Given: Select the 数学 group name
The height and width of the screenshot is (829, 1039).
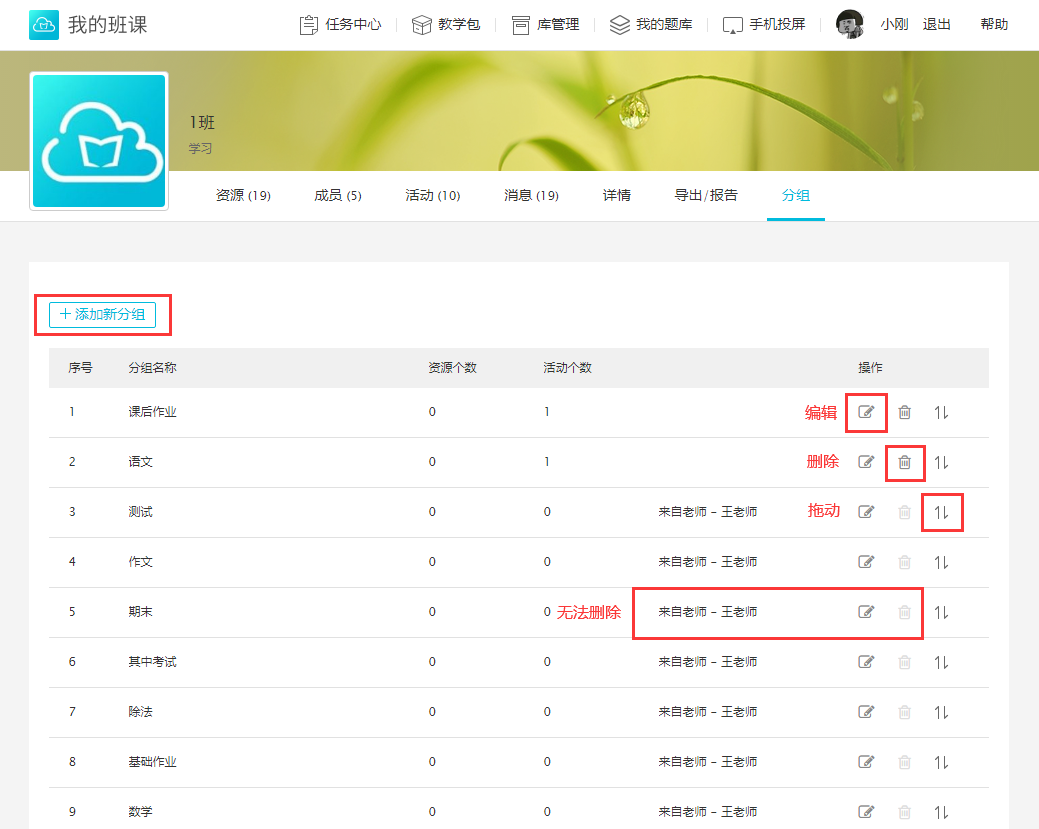Looking at the screenshot, I should pos(140,812).
